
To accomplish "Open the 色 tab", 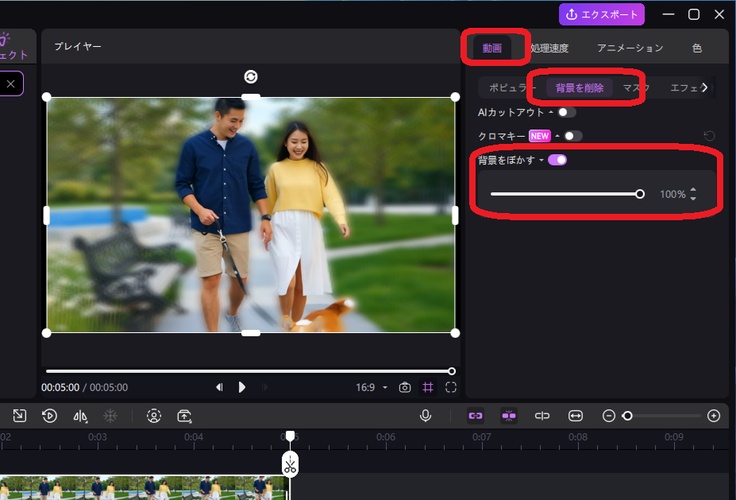I will pos(697,48).
